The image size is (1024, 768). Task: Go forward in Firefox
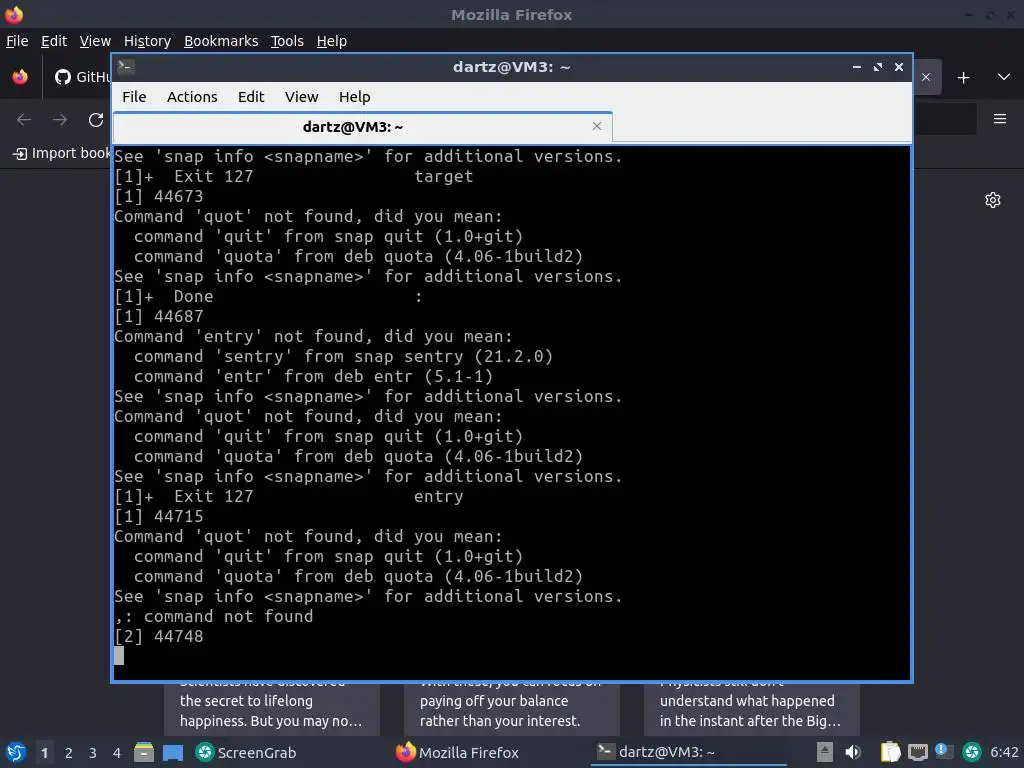(x=60, y=120)
